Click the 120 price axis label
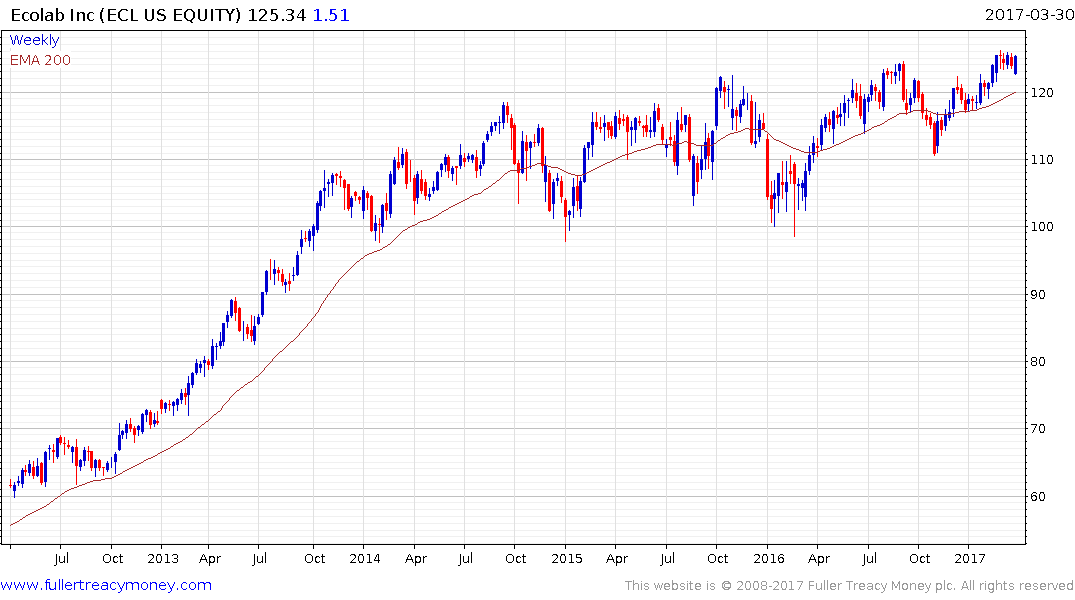1075x600 pixels. [1042, 93]
